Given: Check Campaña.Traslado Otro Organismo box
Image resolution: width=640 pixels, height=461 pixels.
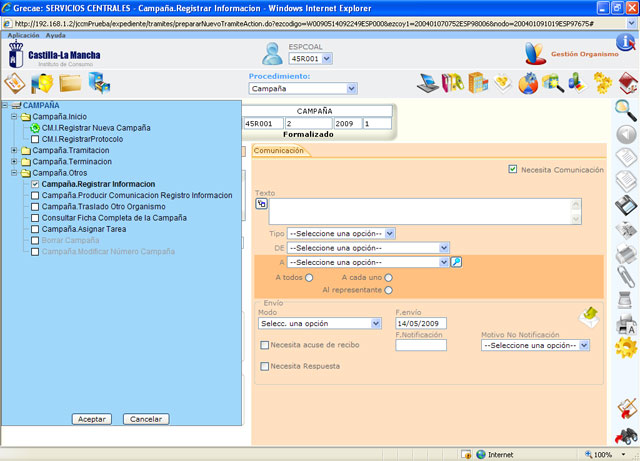Looking at the screenshot, I should [35, 207].
